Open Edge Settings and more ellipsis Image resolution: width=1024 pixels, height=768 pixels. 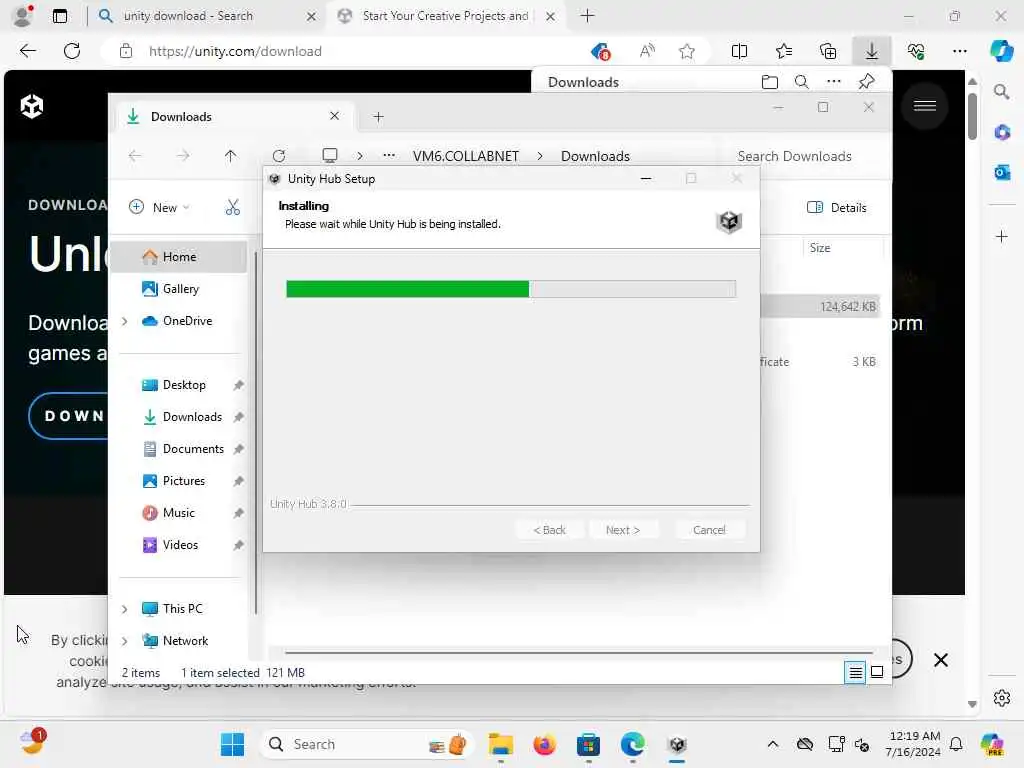959,51
